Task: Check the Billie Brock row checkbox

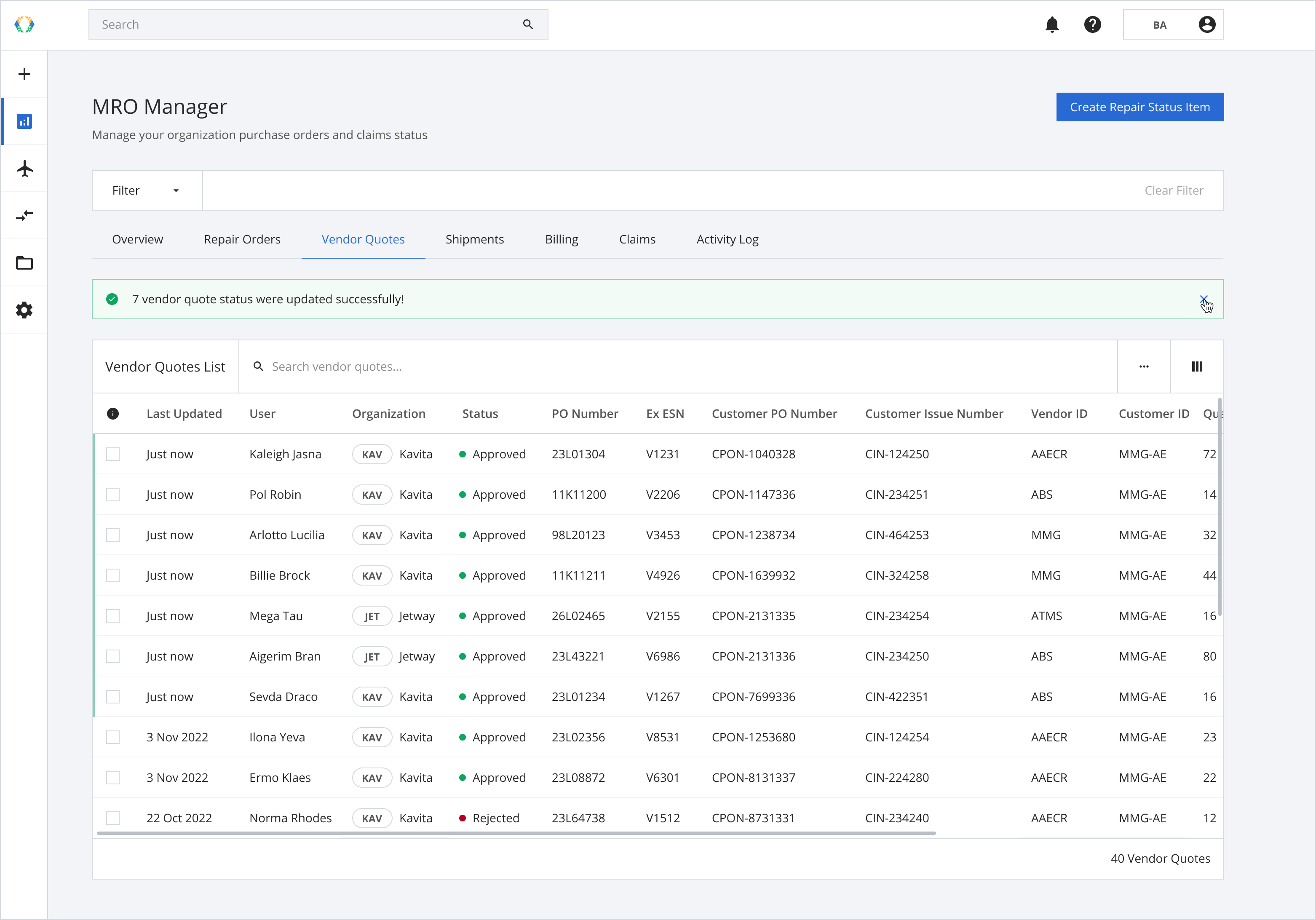Action: (113, 575)
